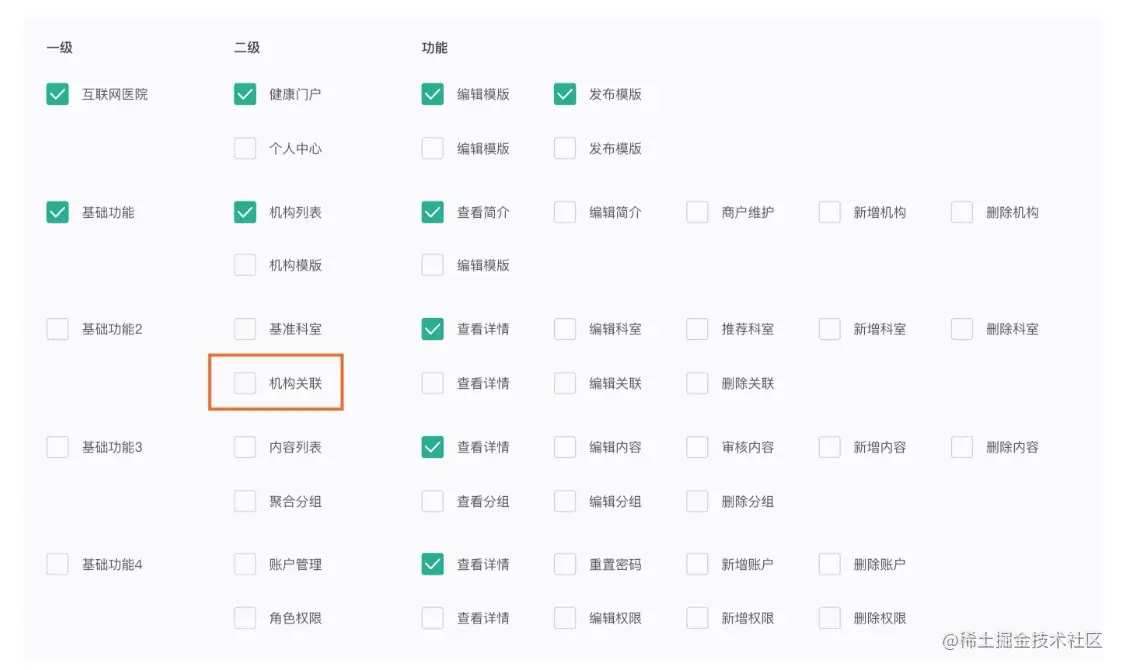This screenshot has width=1122, height=670.
Task: Disable the 健康门户 permission
Action: pyautogui.click(x=245, y=94)
